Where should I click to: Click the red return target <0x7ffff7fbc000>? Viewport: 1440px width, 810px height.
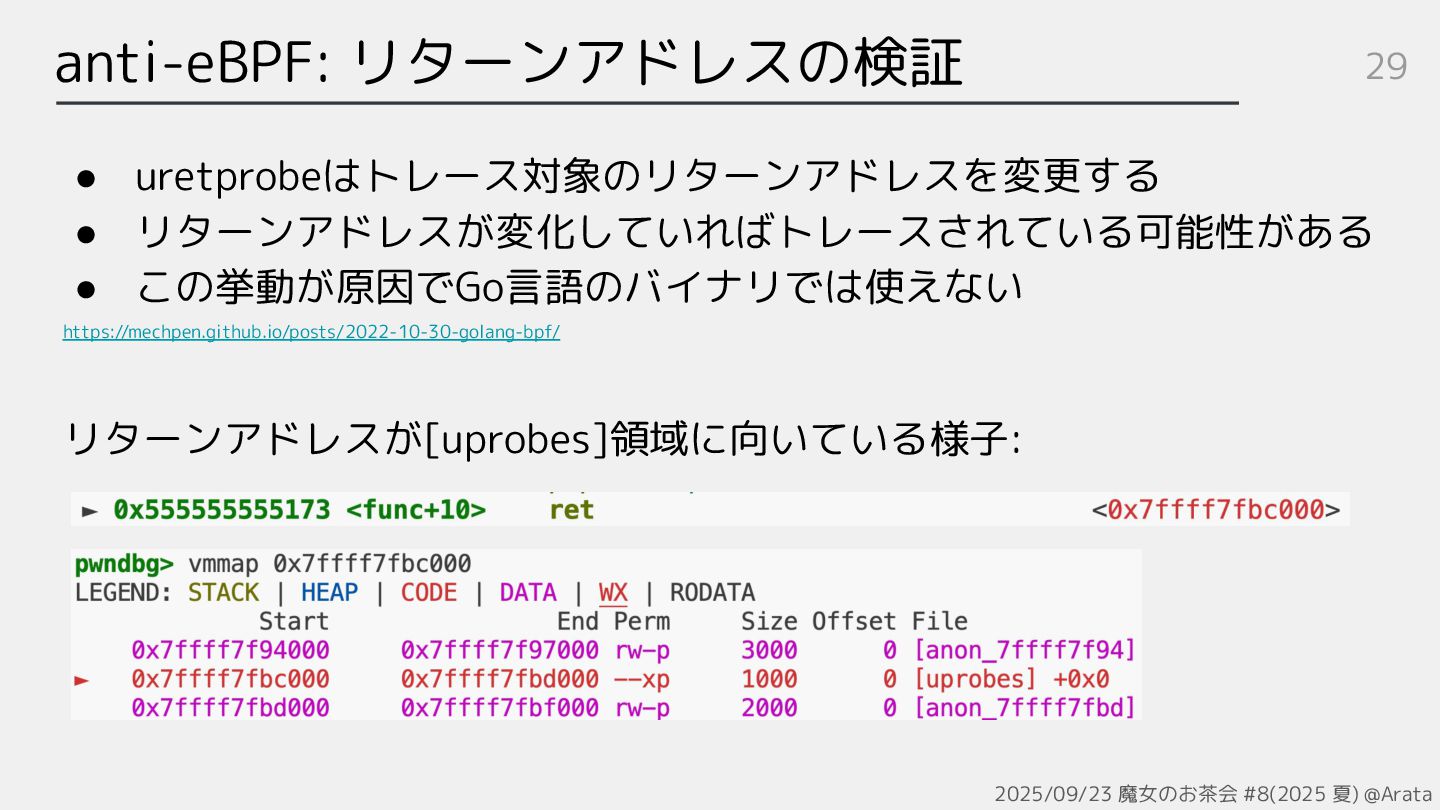coord(1216,510)
